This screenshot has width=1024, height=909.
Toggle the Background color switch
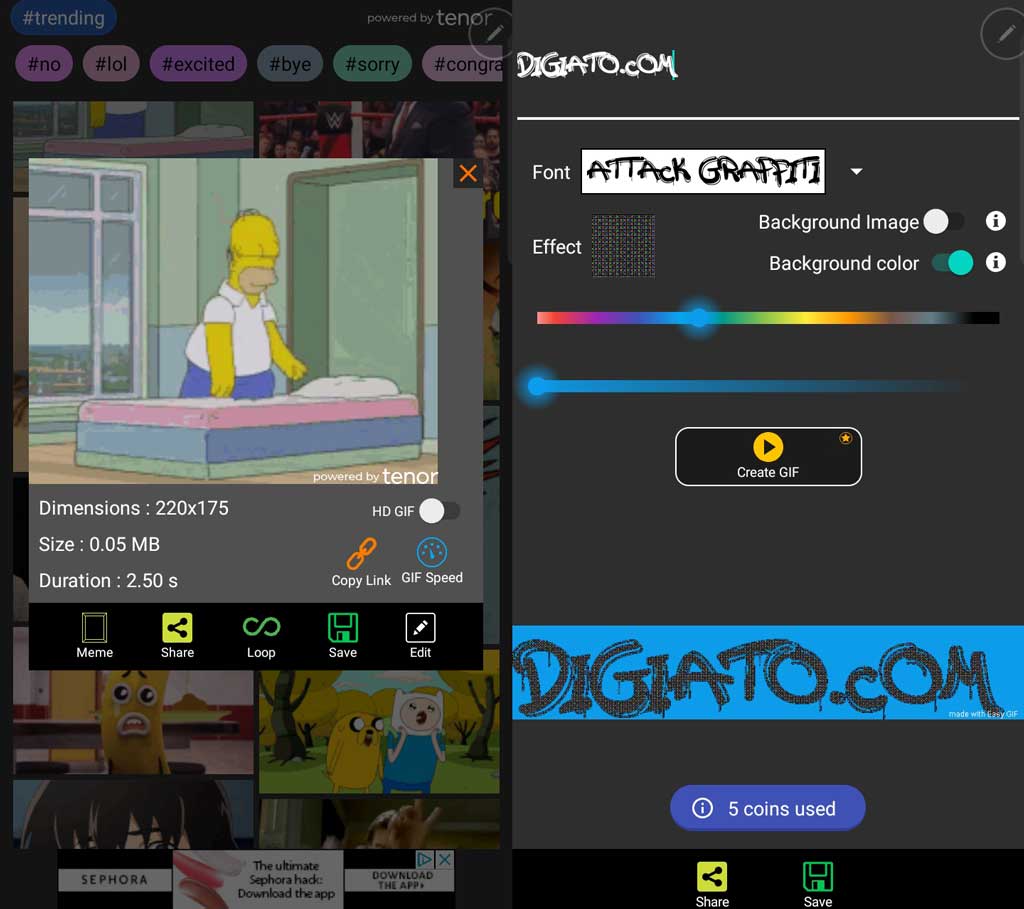953,263
